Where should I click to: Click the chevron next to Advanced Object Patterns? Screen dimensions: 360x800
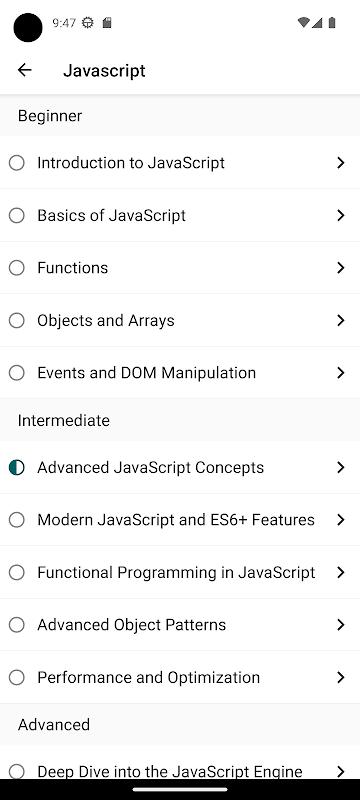coord(341,625)
